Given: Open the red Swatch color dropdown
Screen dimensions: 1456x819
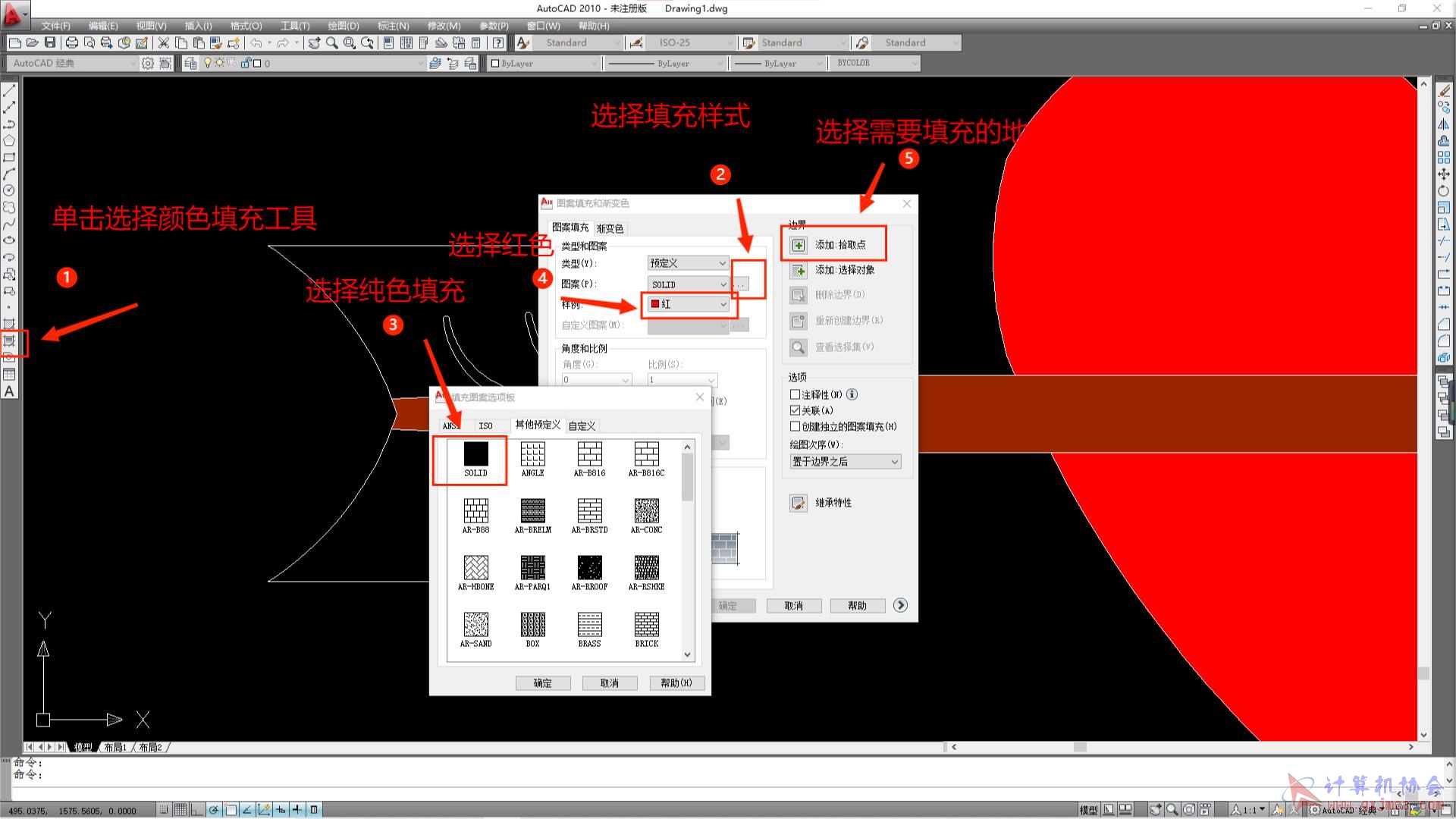Looking at the screenshot, I should 688,304.
